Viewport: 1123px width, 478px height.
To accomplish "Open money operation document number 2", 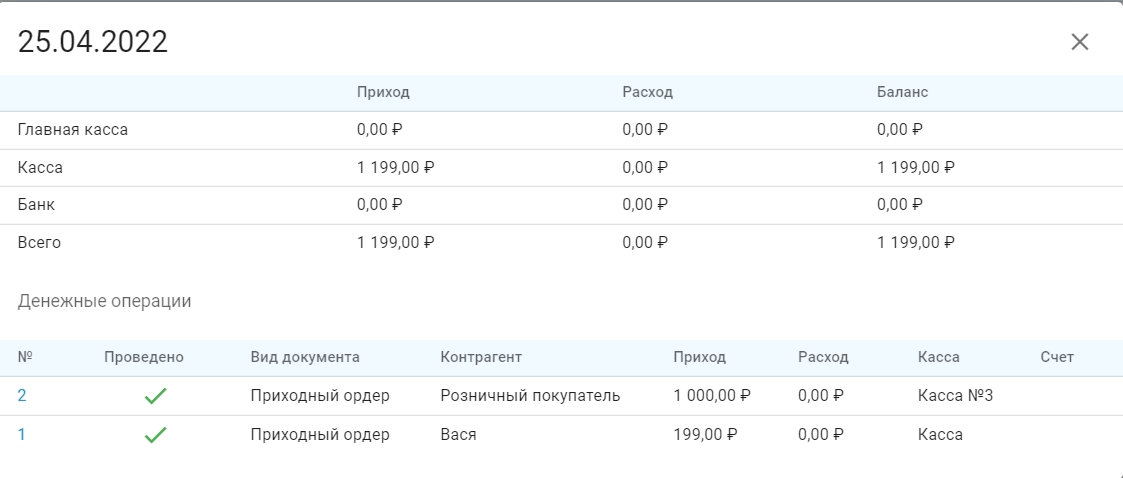I will pyautogui.click(x=22, y=396).
